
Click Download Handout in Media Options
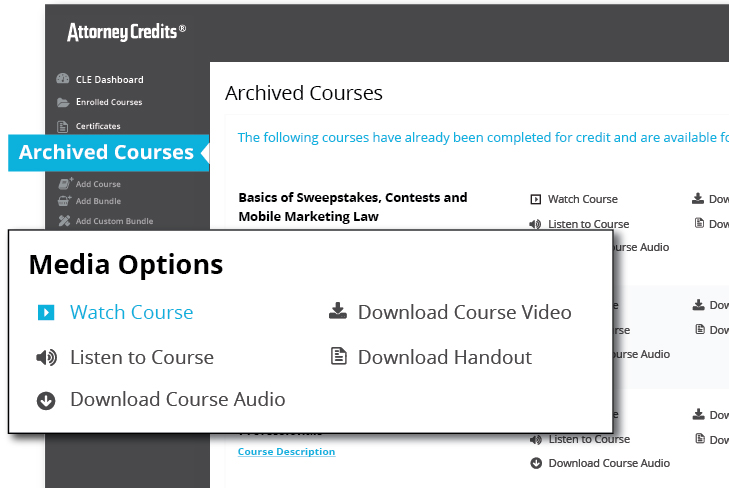[444, 357]
